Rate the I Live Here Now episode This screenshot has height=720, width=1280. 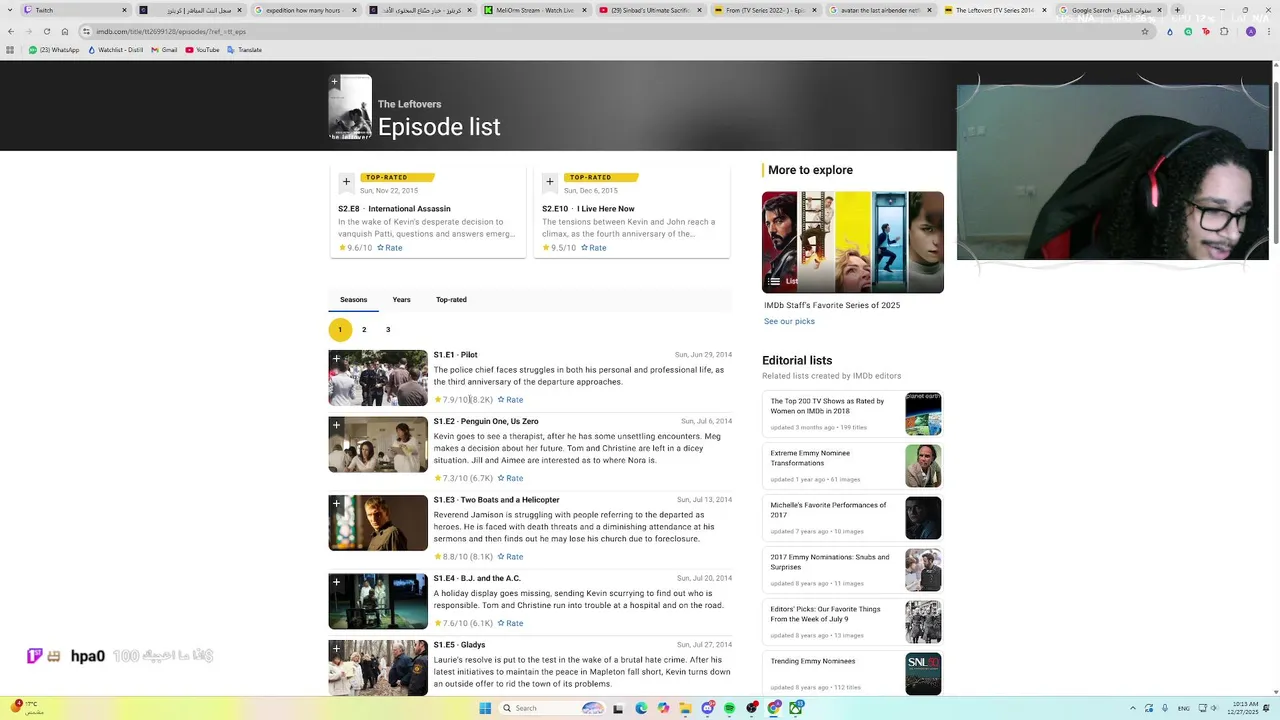pos(594,248)
